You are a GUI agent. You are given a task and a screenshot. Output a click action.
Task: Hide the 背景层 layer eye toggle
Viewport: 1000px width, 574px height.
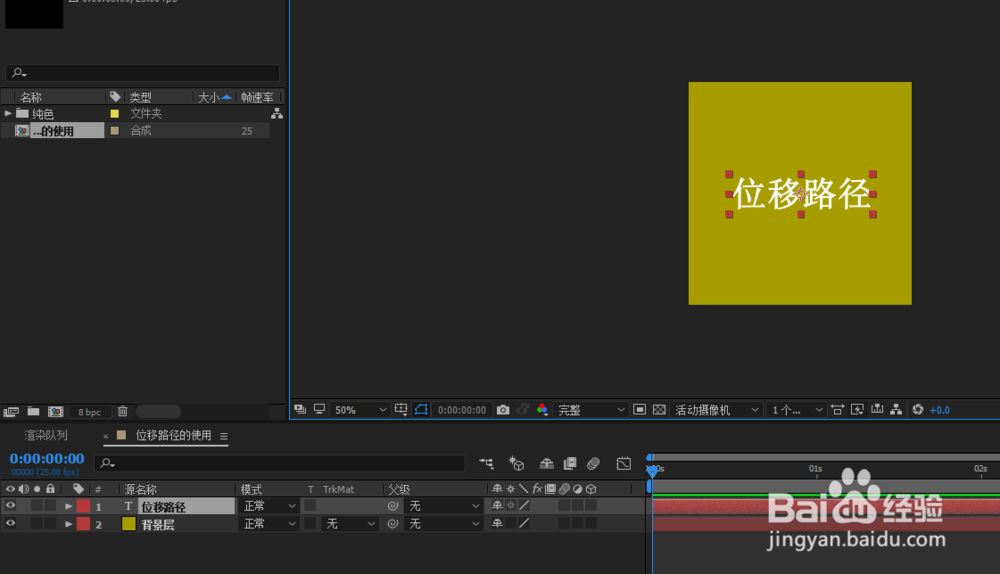10,524
